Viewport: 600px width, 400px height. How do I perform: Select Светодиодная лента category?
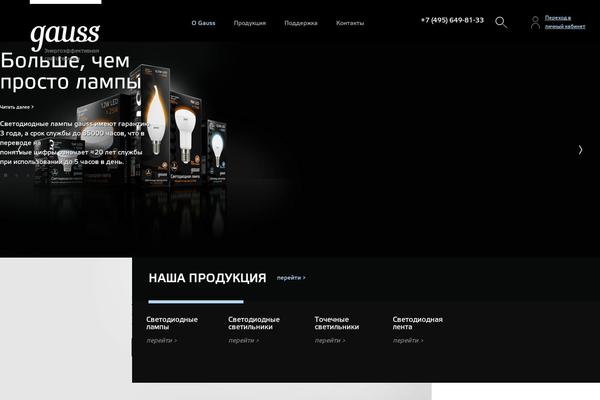click(417, 323)
